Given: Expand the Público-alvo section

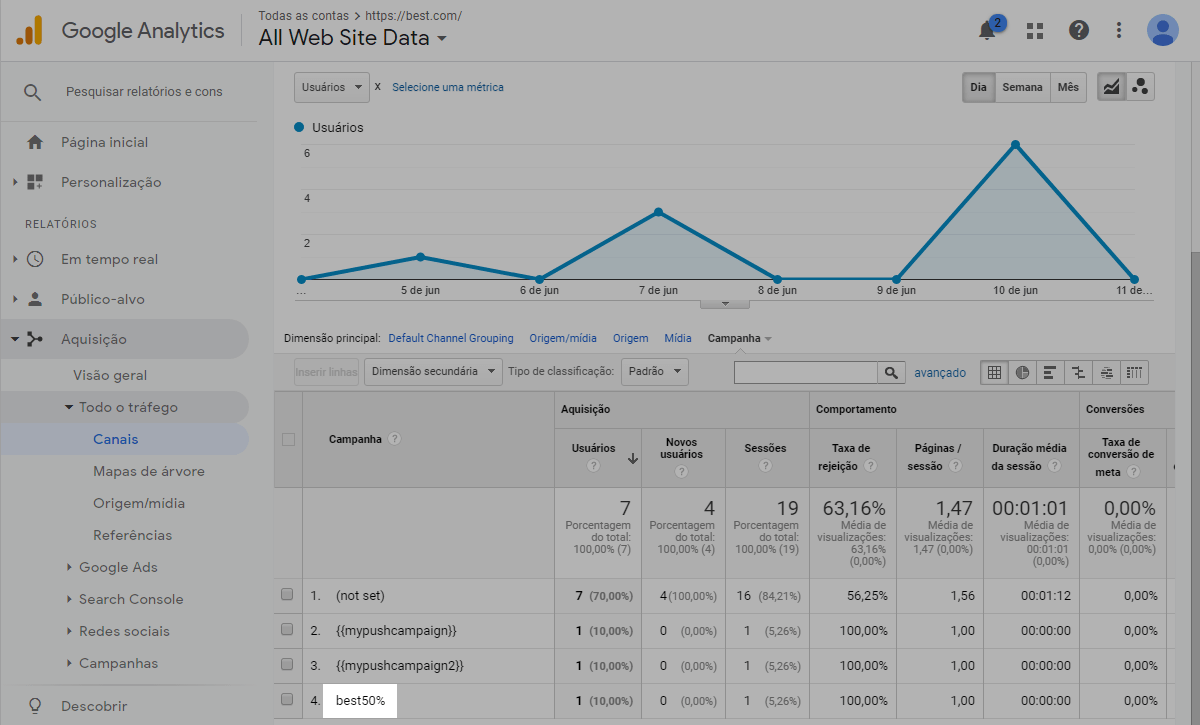Looking at the screenshot, I should click(15, 299).
